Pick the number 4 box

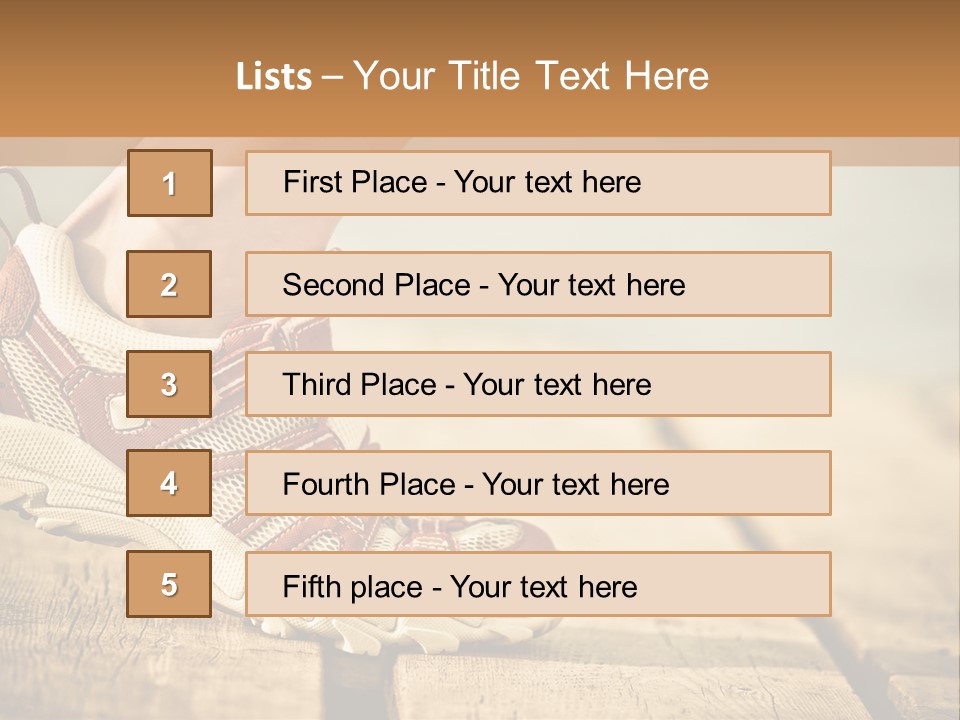(170, 483)
